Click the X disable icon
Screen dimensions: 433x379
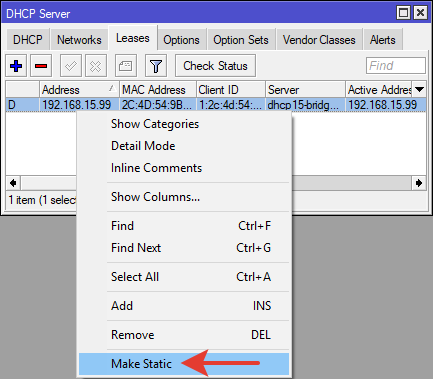(x=96, y=66)
